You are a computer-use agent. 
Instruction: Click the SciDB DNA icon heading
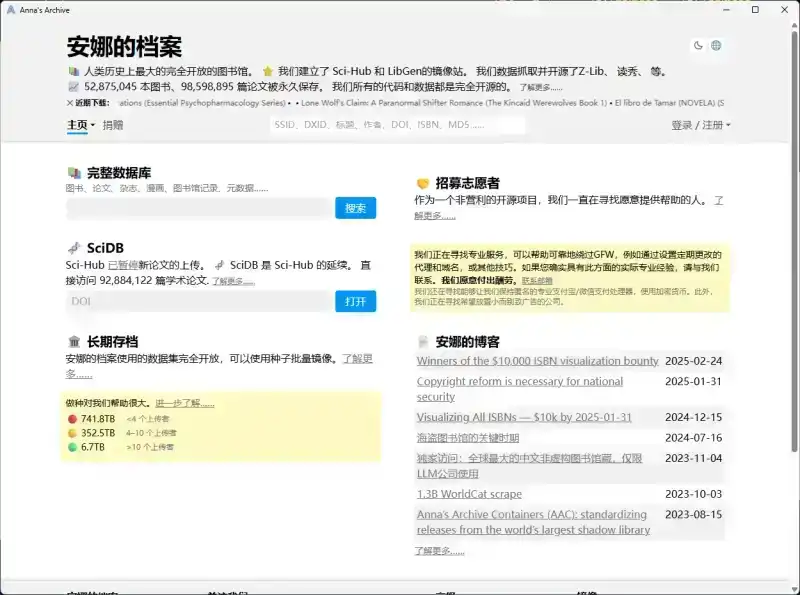pos(74,248)
